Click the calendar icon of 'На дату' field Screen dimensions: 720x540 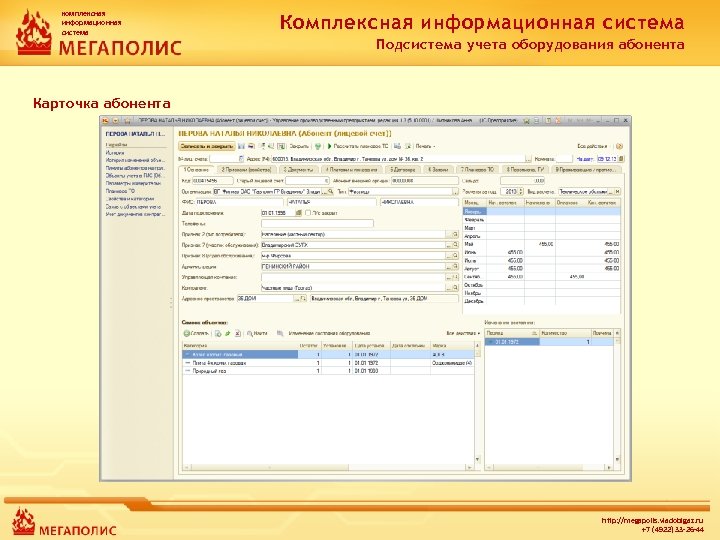point(621,158)
